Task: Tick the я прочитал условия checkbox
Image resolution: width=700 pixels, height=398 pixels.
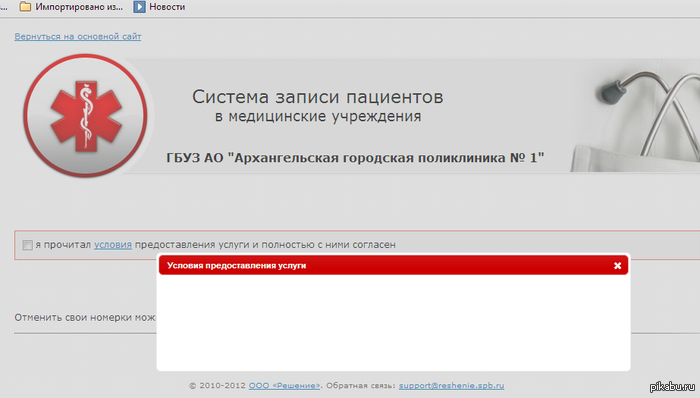Action: click(x=28, y=245)
